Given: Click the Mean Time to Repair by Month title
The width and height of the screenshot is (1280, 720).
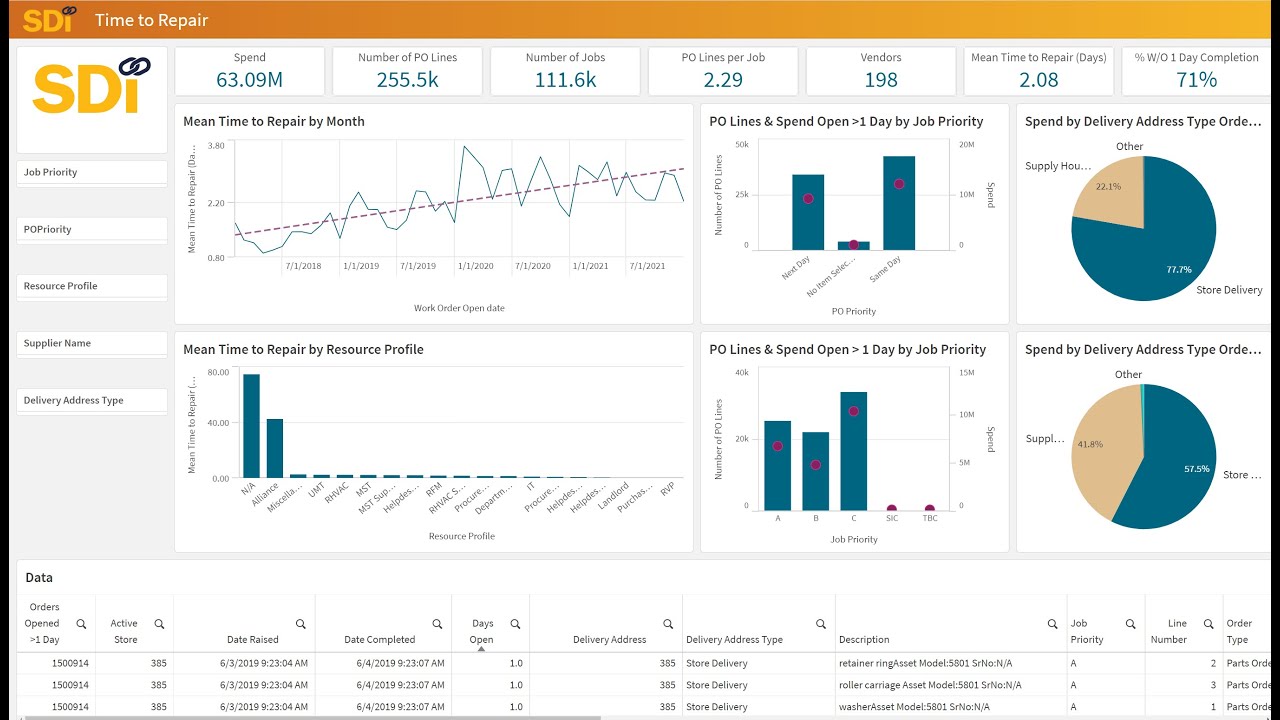Looking at the screenshot, I should [274, 121].
